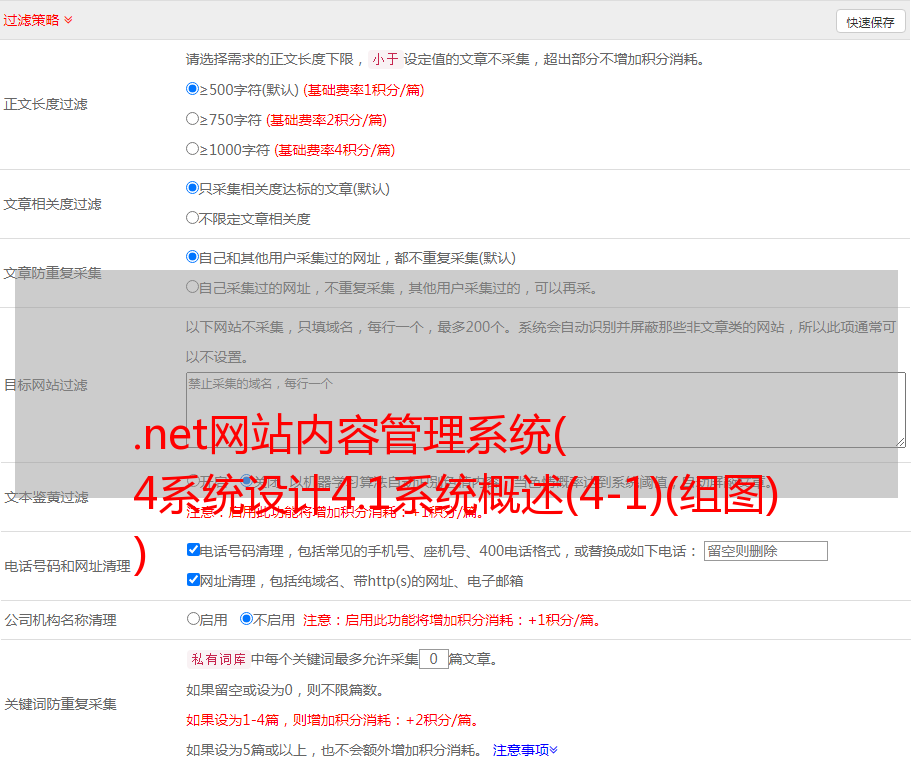Click the 文章防重复采集 row label
Viewport: 912px width, 768px height.
[x=52, y=273]
